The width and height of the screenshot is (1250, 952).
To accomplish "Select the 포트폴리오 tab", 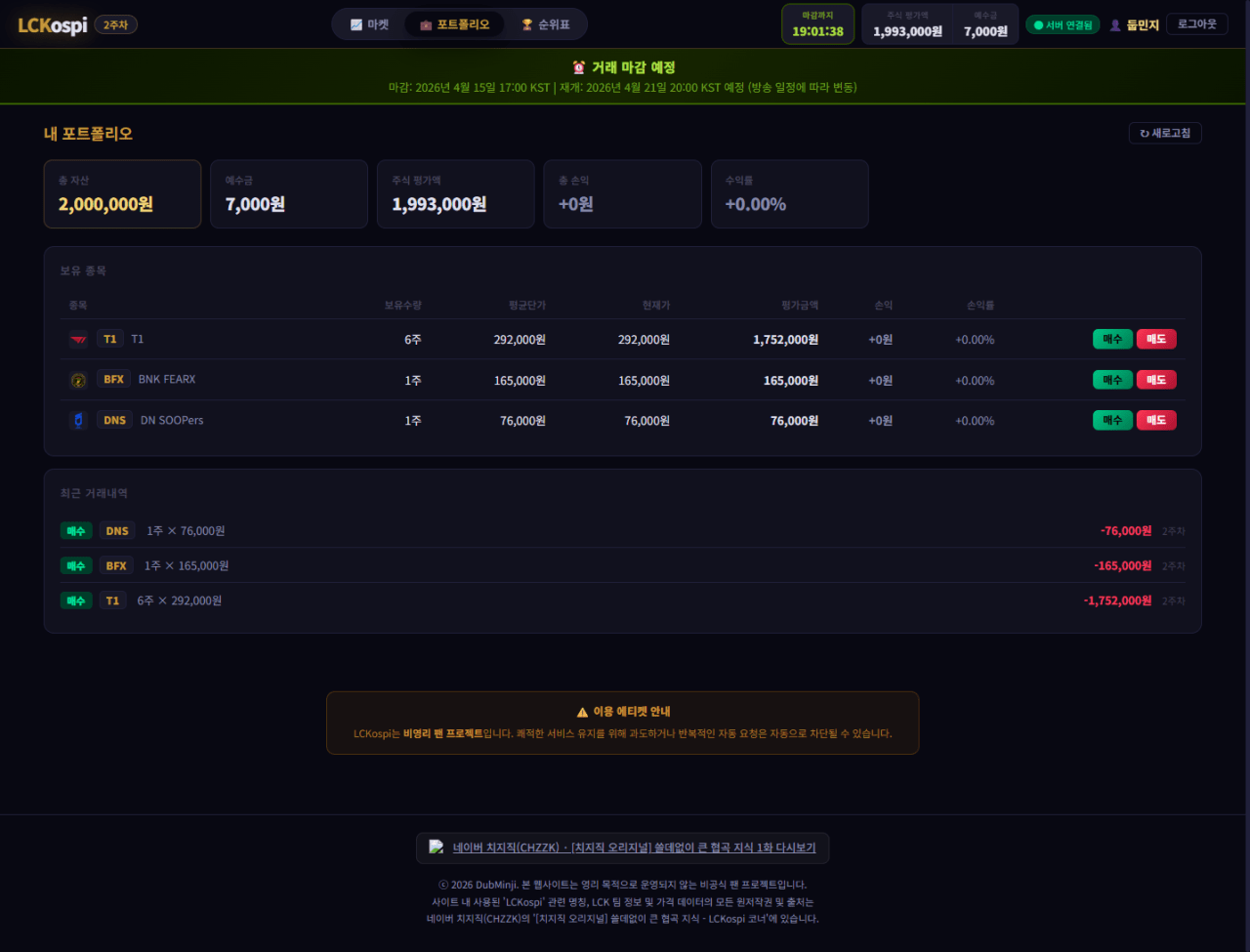I will pos(454,24).
